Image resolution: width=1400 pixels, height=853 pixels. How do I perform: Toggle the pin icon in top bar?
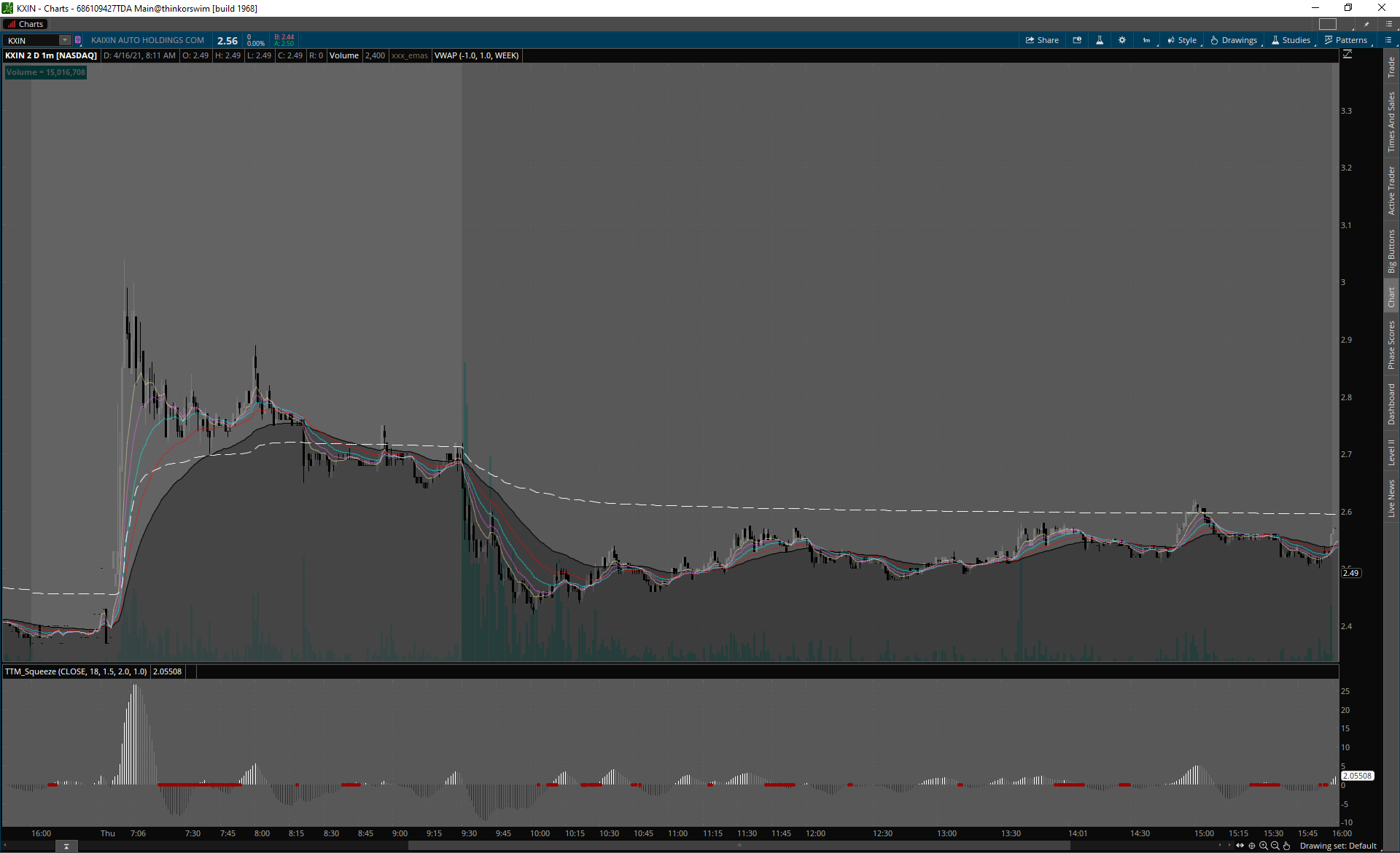tap(1366, 24)
